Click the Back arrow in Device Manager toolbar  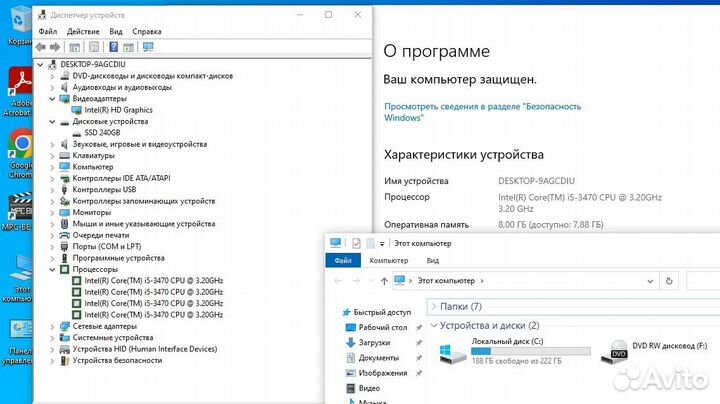coord(40,47)
